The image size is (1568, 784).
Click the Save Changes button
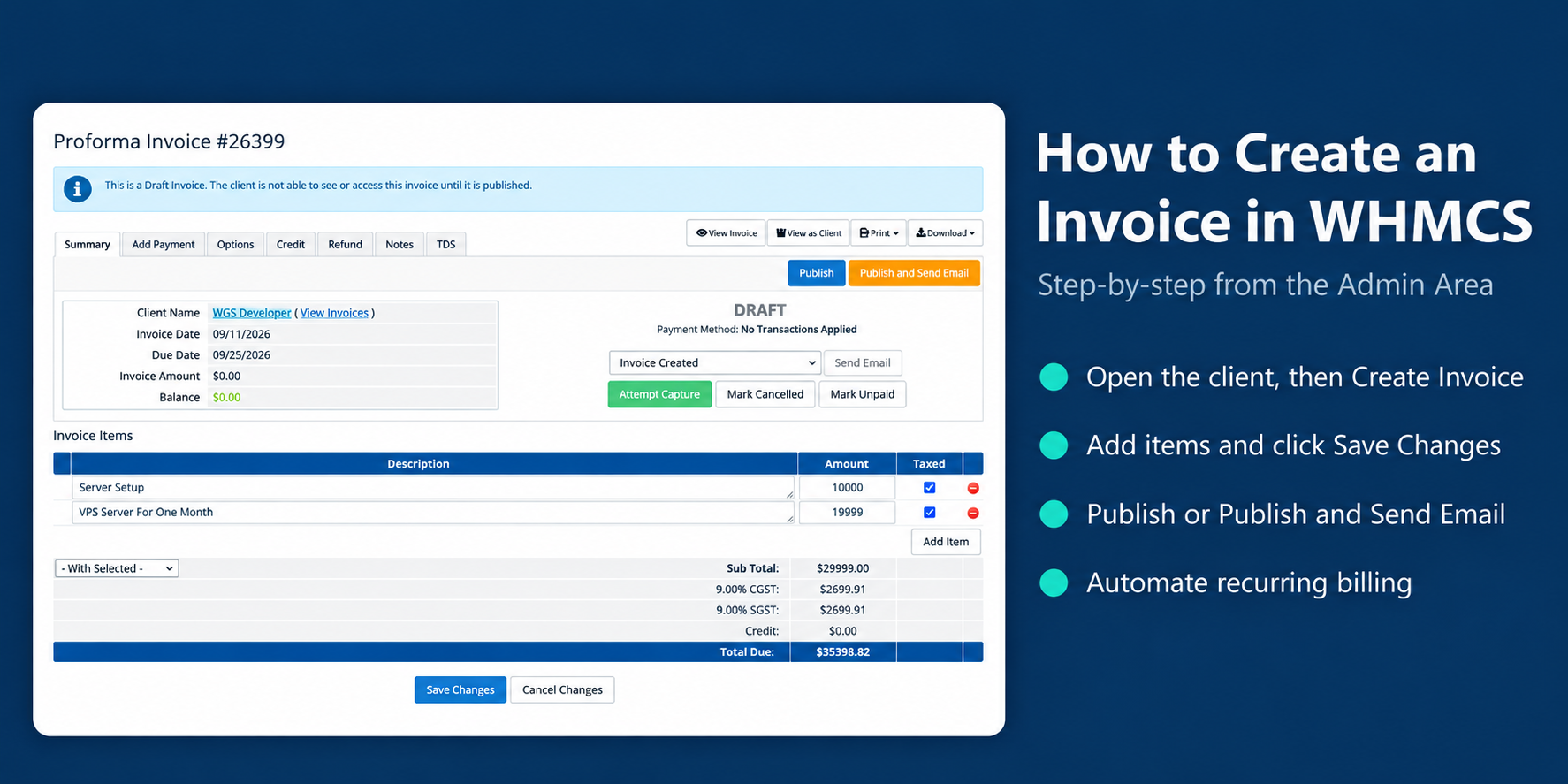pos(461,689)
